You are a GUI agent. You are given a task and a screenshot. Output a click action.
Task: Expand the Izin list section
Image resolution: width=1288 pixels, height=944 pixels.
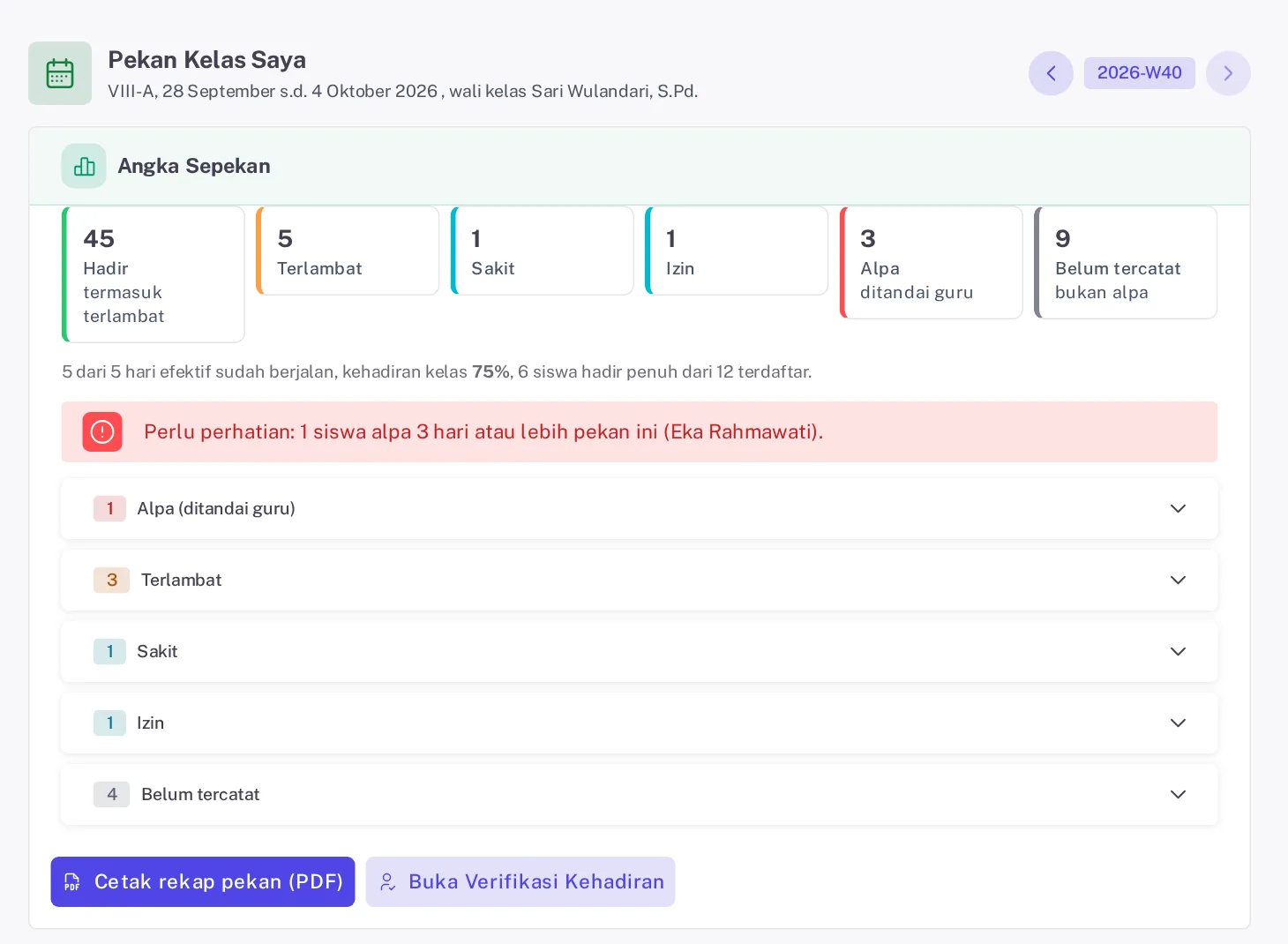point(640,723)
